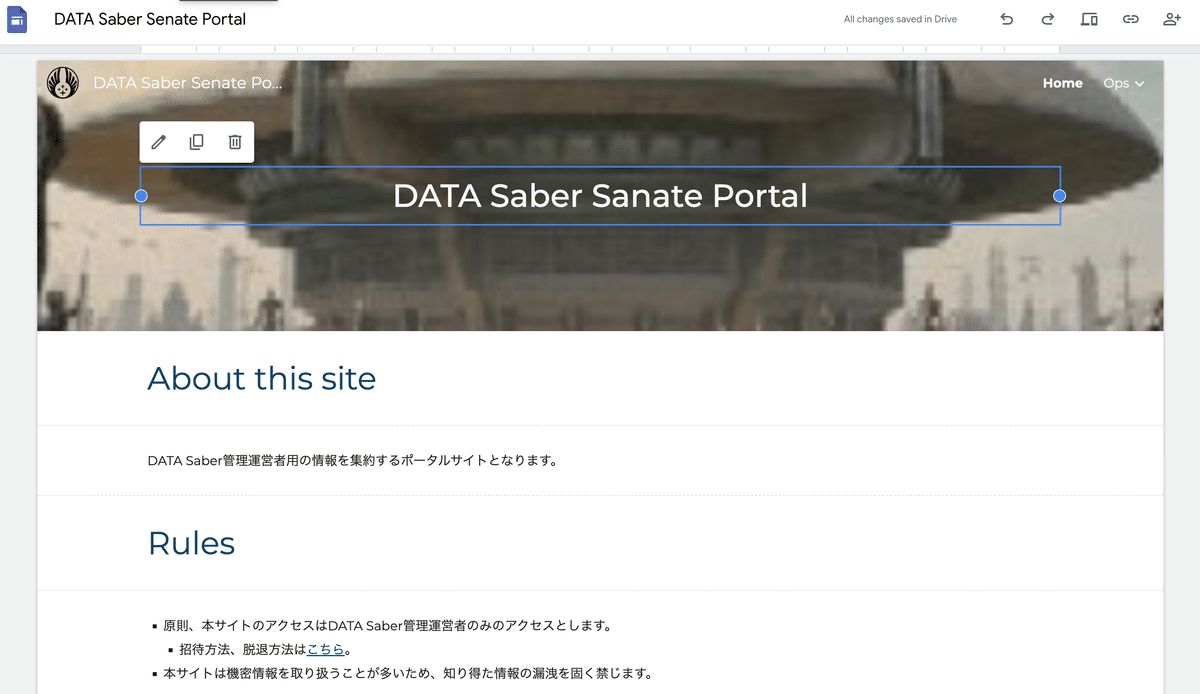Expand the Ops dropdown in navigation
Screen dimensions: 1200x694
click(x=1123, y=83)
